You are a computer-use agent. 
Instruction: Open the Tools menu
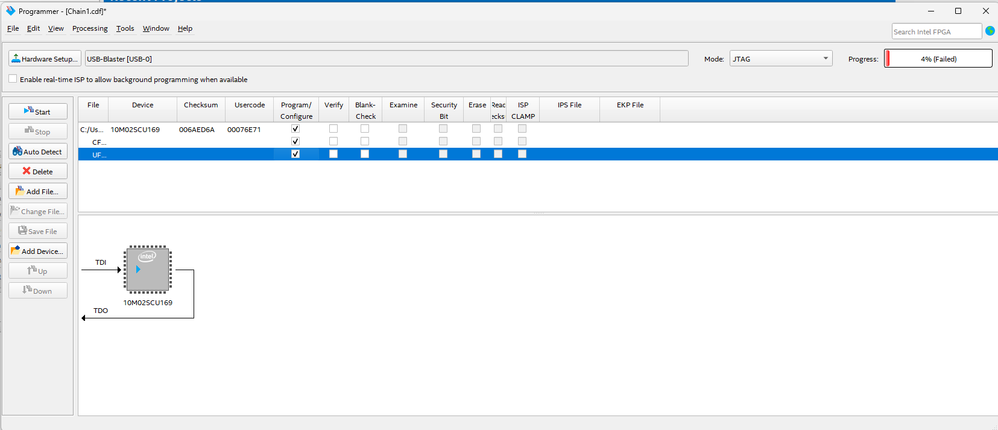pos(125,29)
